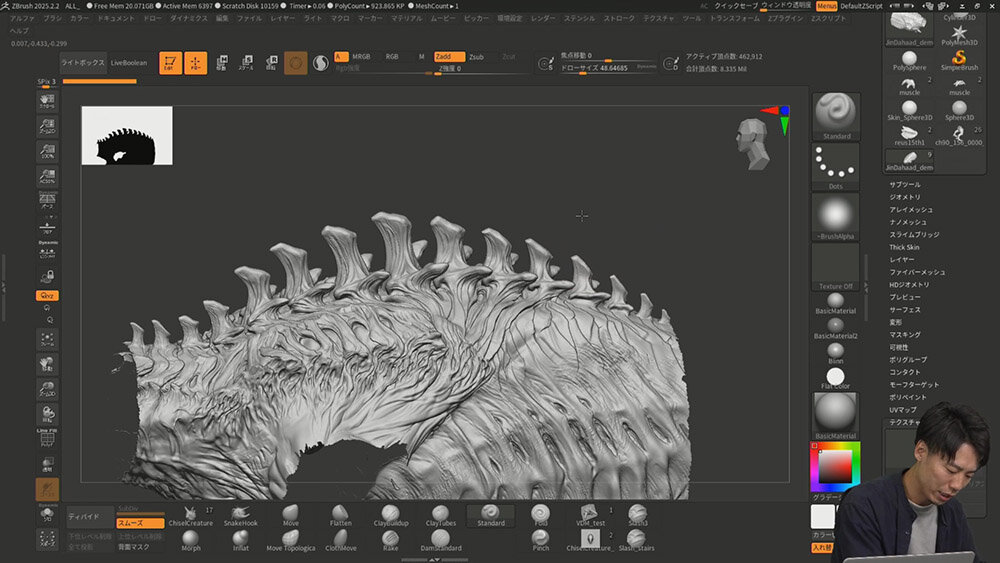The height and width of the screenshot is (563, 1000).
Task: Click the Scale mode icon
Action: coord(246,62)
